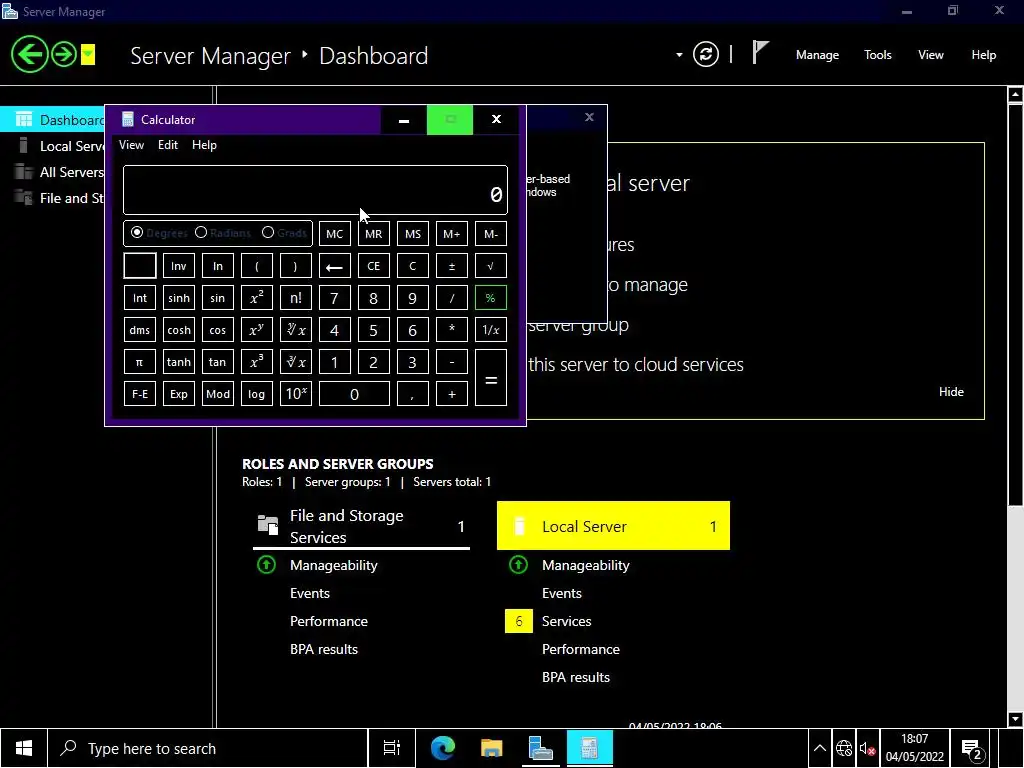The image size is (1024, 768).
Task: Open Server Manager's Help menu
Action: 984,55
